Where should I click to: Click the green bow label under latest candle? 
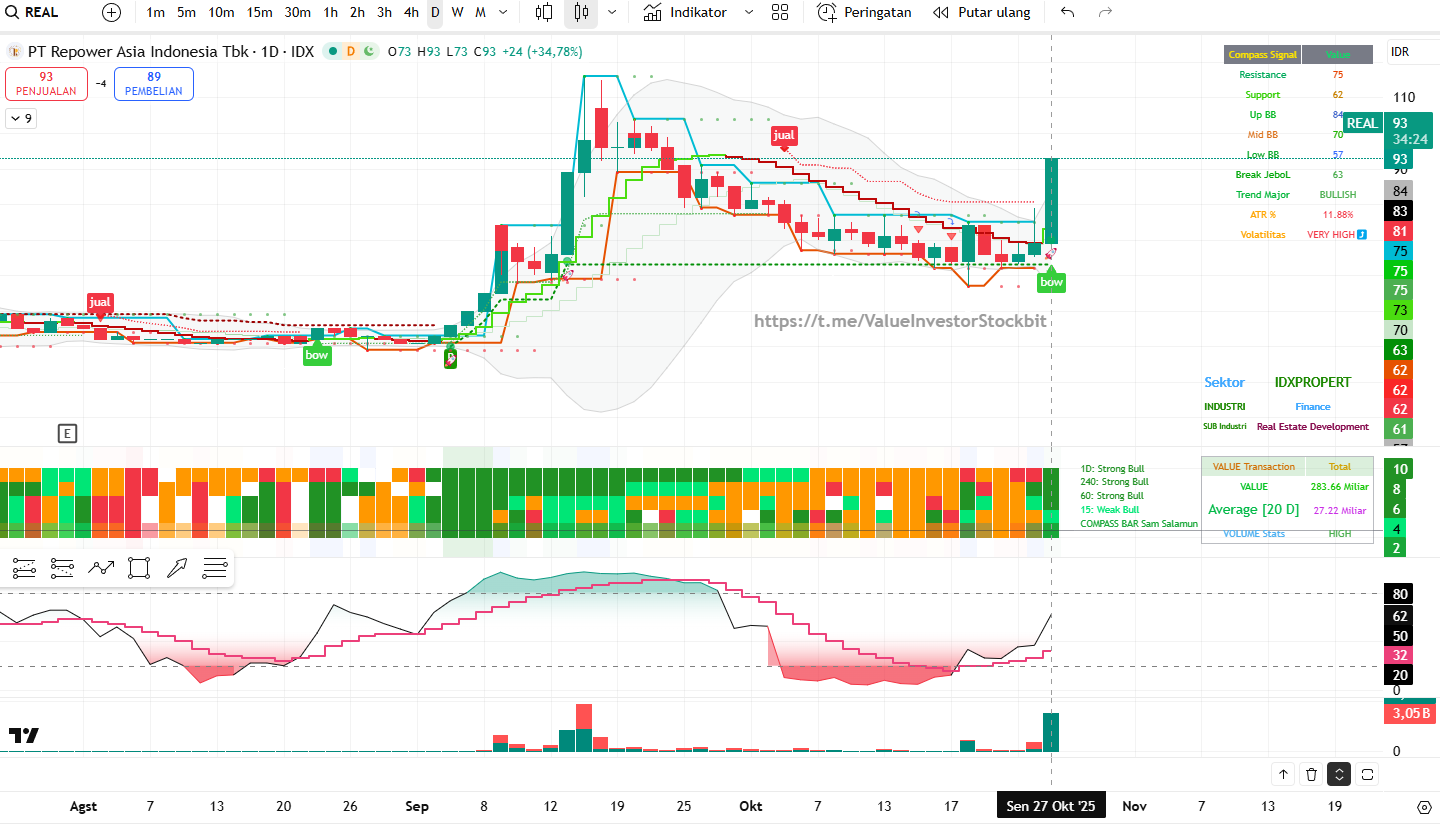pos(1051,282)
